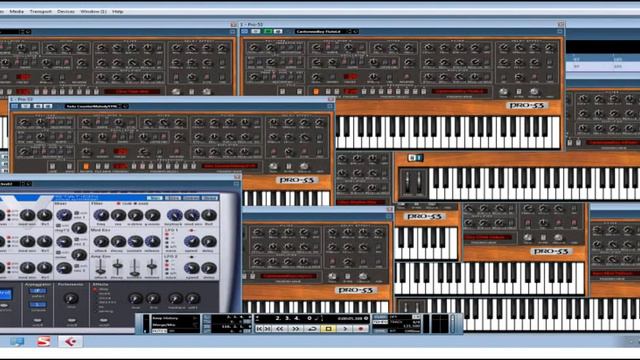Click Filter freq knob in blue synth
Image resolution: width=640 pixels, height=360 pixels.
[101, 215]
